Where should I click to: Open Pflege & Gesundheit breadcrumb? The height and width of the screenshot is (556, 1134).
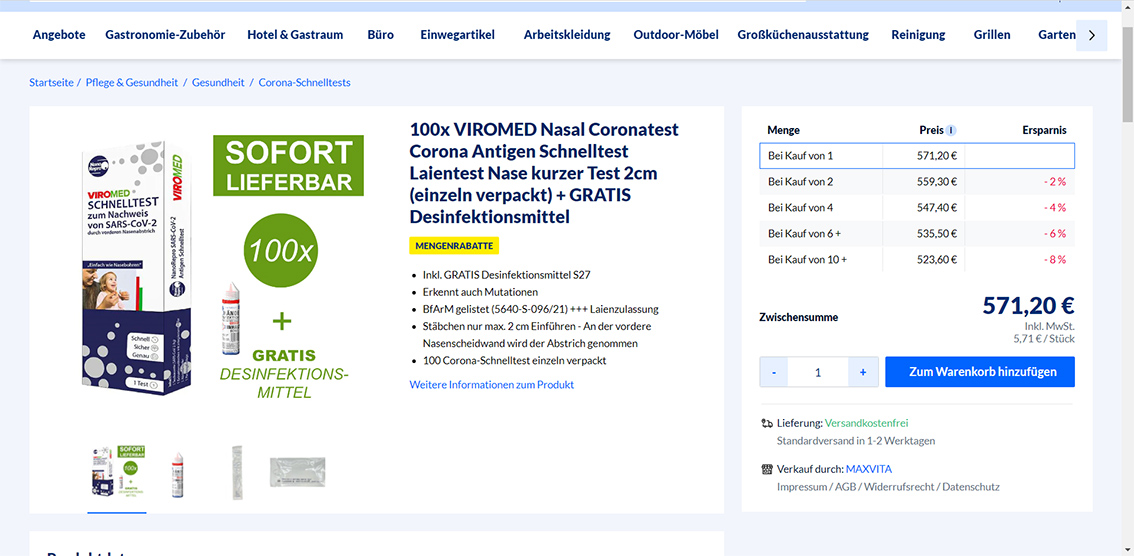click(x=132, y=83)
